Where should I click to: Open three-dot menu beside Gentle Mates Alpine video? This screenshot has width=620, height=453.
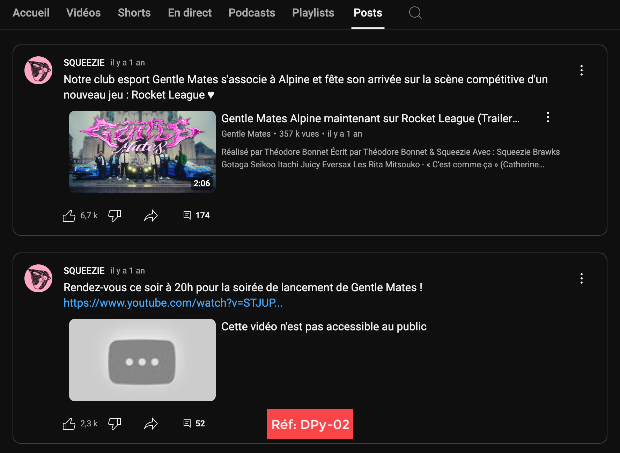548,117
